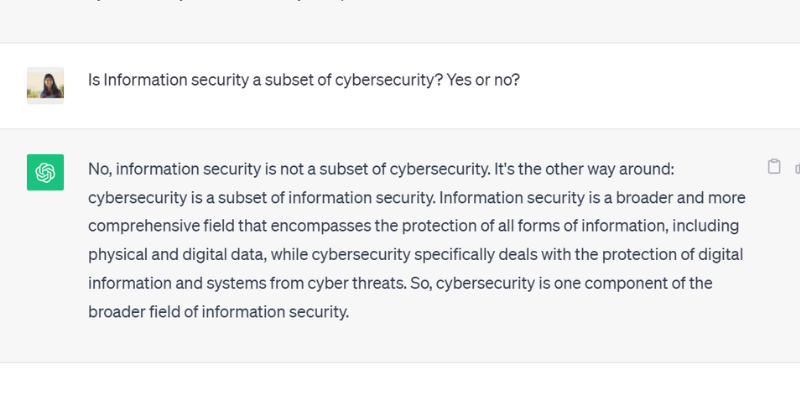Click the text "cybersecurity is a subset of information security"

(x=260, y=197)
